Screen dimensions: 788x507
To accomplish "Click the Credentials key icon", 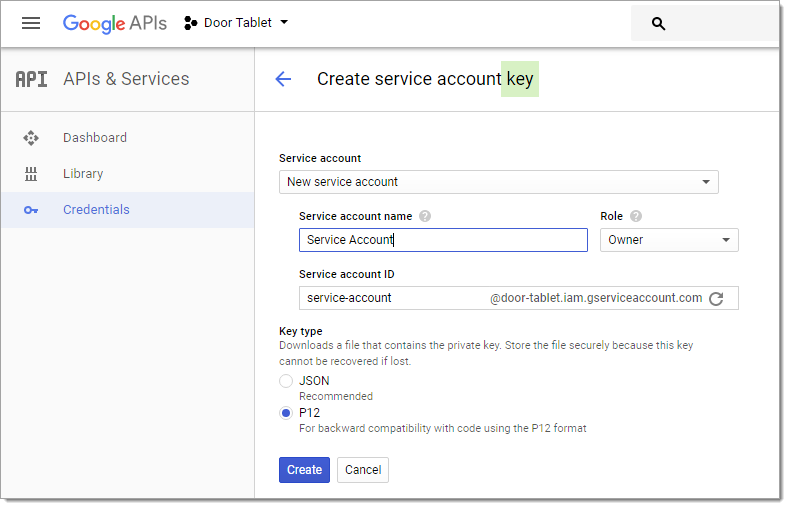I will (x=31, y=210).
